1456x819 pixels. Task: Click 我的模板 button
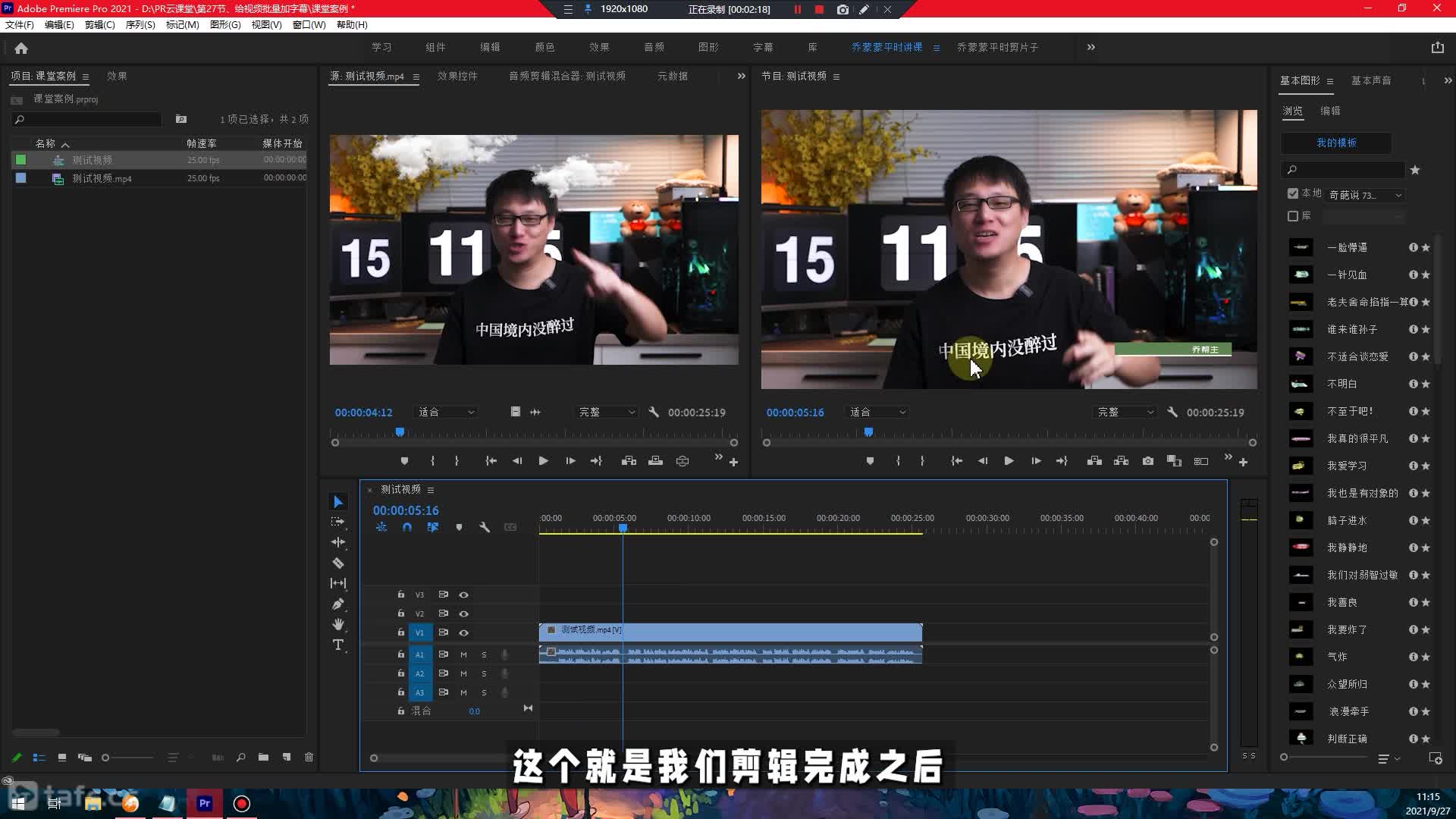point(1336,143)
